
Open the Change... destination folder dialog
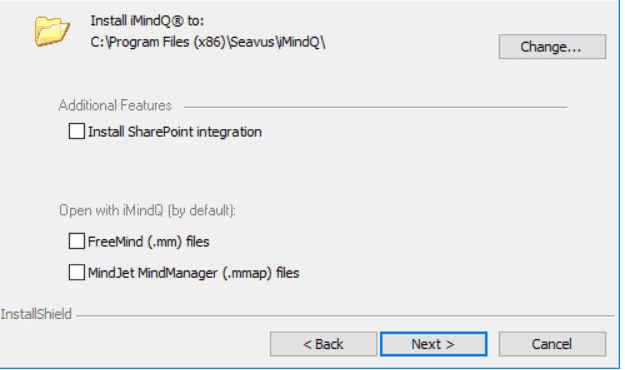[552, 47]
